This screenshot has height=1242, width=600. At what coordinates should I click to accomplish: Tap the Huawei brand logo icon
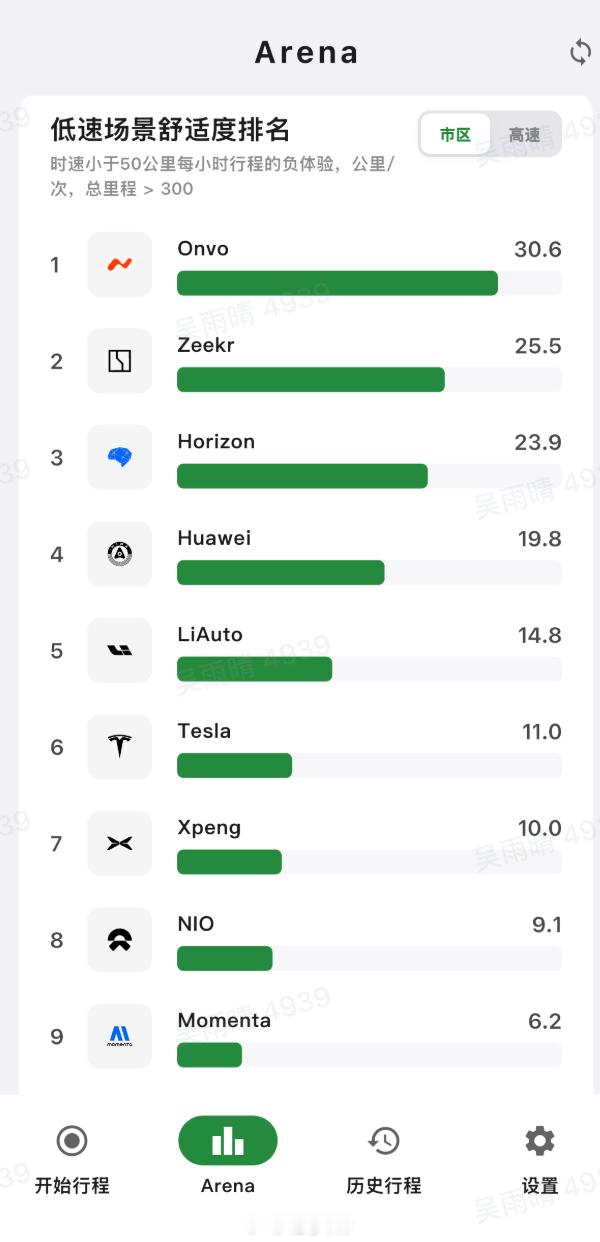[120, 554]
